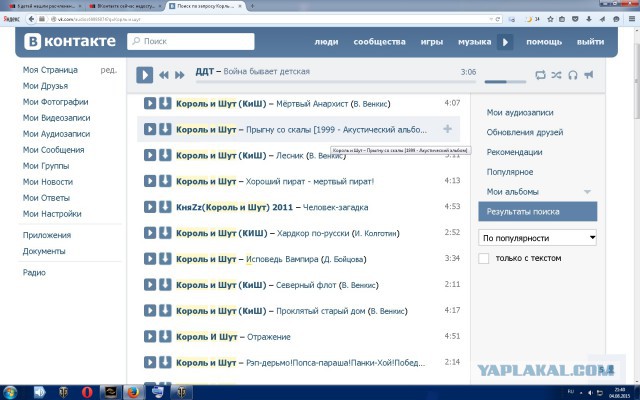Skip to next track with forward icon
The height and width of the screenshot is (400, 640).
(x=180, y=75)
